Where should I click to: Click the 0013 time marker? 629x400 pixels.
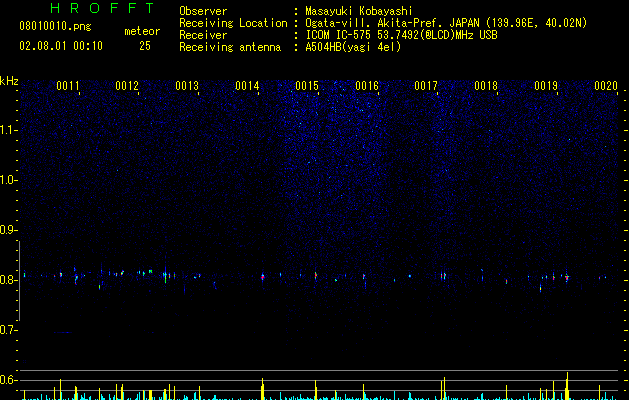tap(187, 86)
